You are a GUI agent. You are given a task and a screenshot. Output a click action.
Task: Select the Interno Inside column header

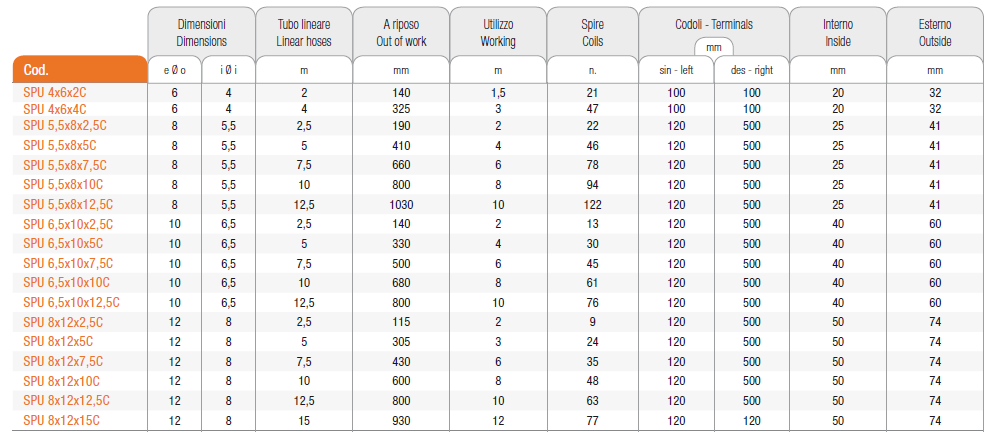coord(837,34)
